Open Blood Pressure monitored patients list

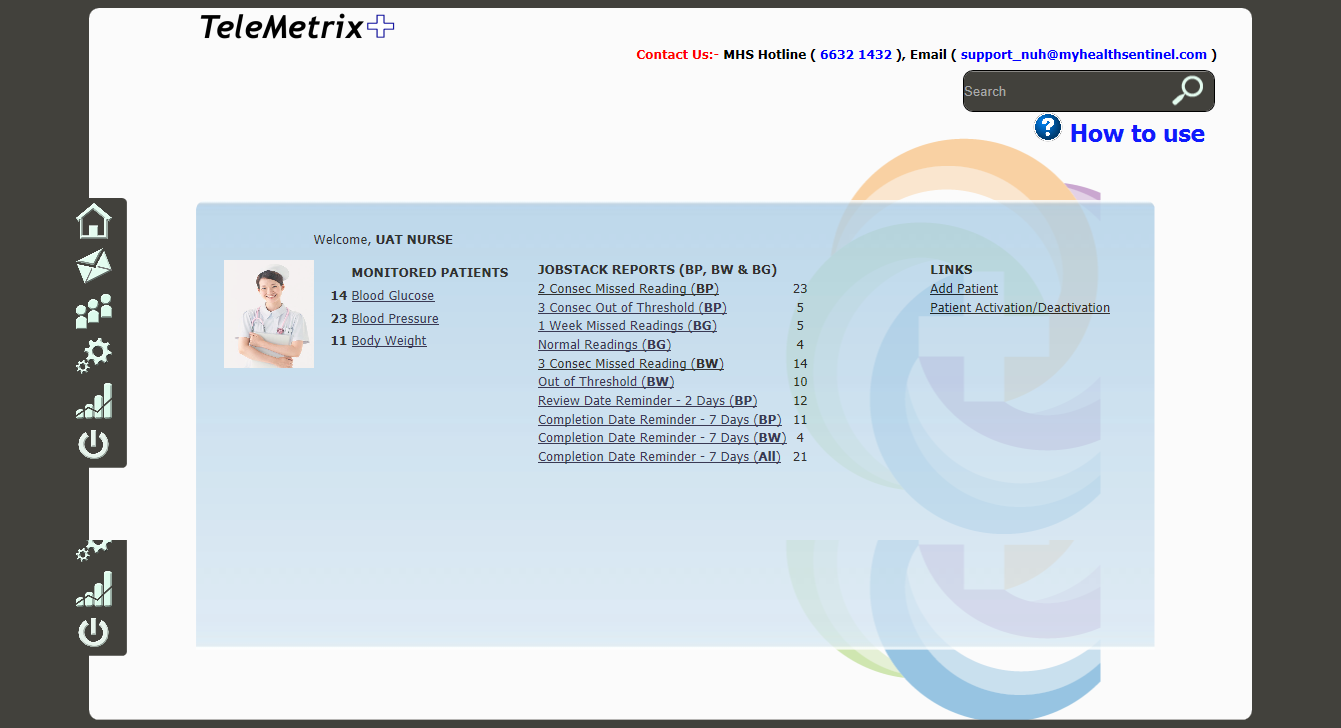395,319
